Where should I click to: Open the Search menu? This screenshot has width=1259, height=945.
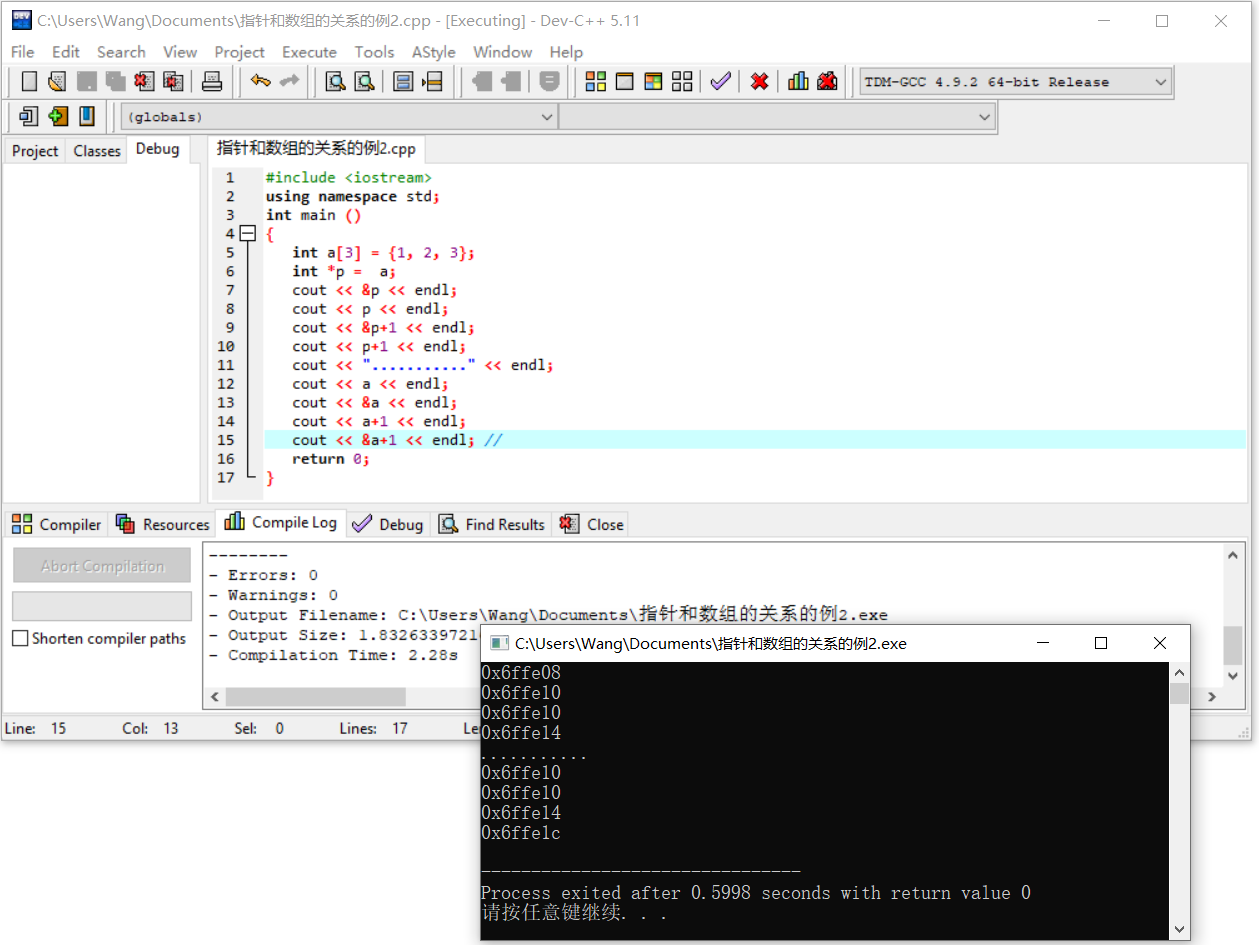(121, 52)
